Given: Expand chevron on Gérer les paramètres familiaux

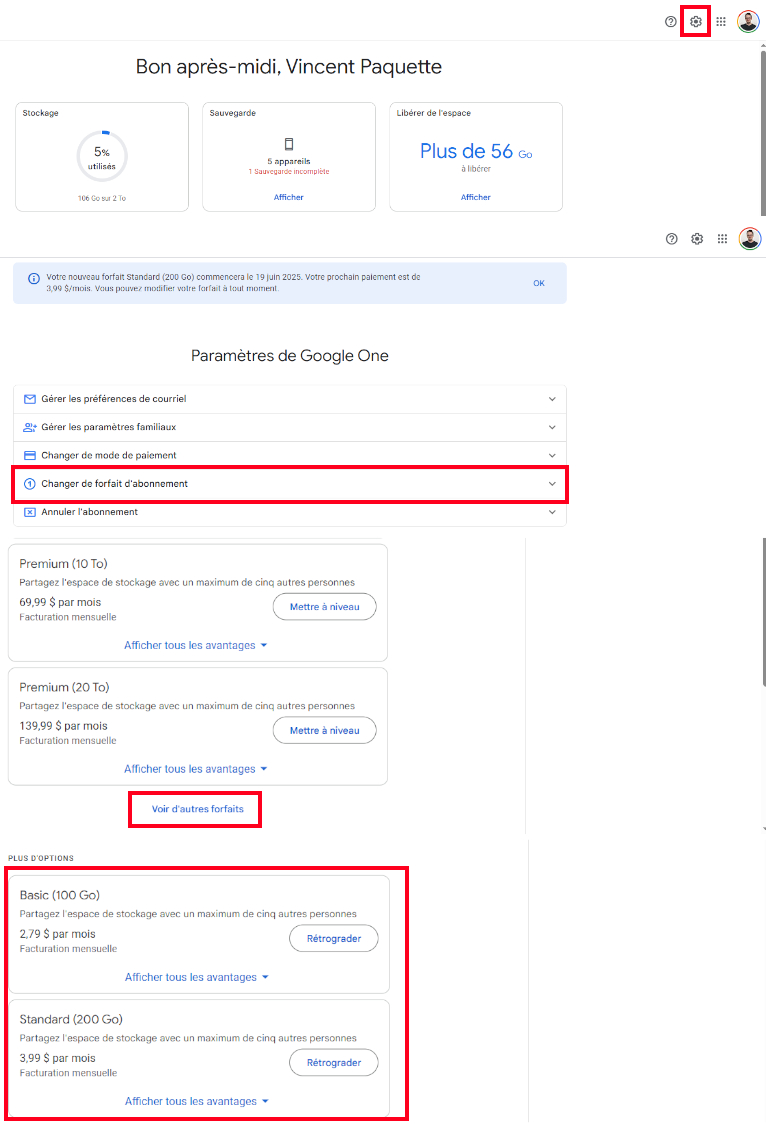Looking at the screenshot, I should click(552, 427).
